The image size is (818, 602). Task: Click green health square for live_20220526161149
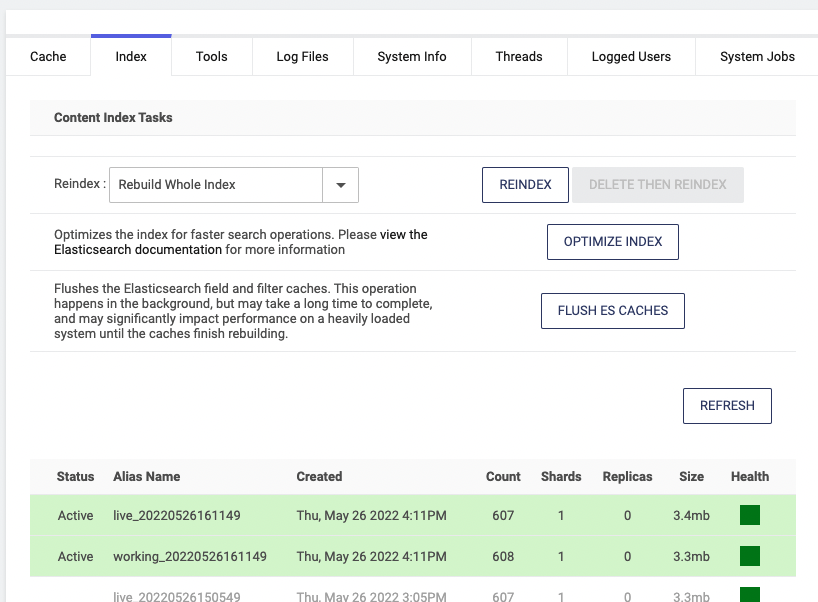tap(749, 515)
